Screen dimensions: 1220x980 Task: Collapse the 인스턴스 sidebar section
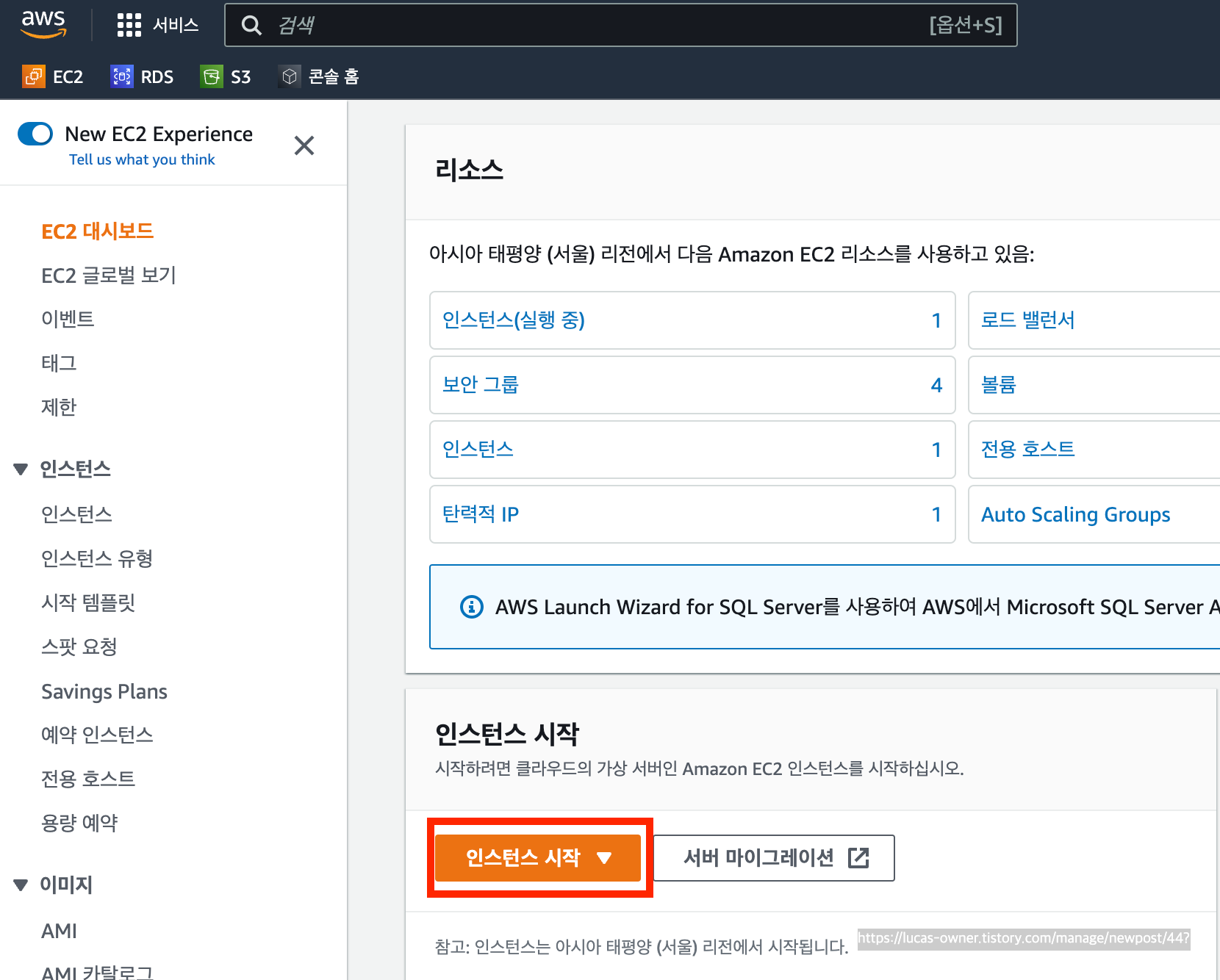point(21,469)
